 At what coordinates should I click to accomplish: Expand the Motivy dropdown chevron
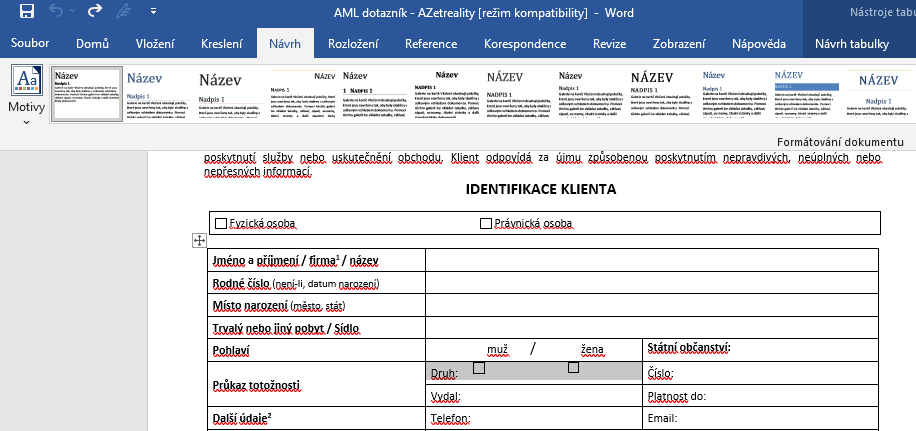26,123
